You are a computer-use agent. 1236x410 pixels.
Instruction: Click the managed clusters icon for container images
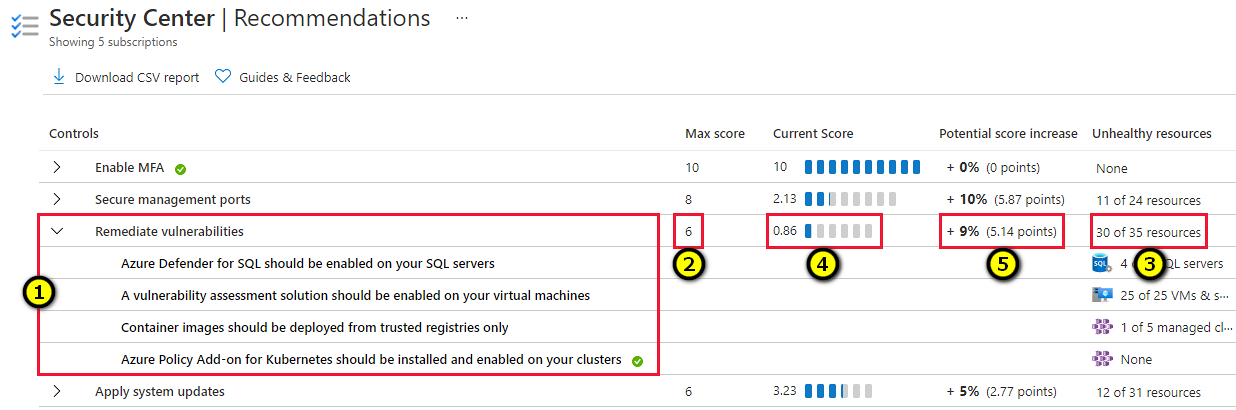coord(1102,327)
